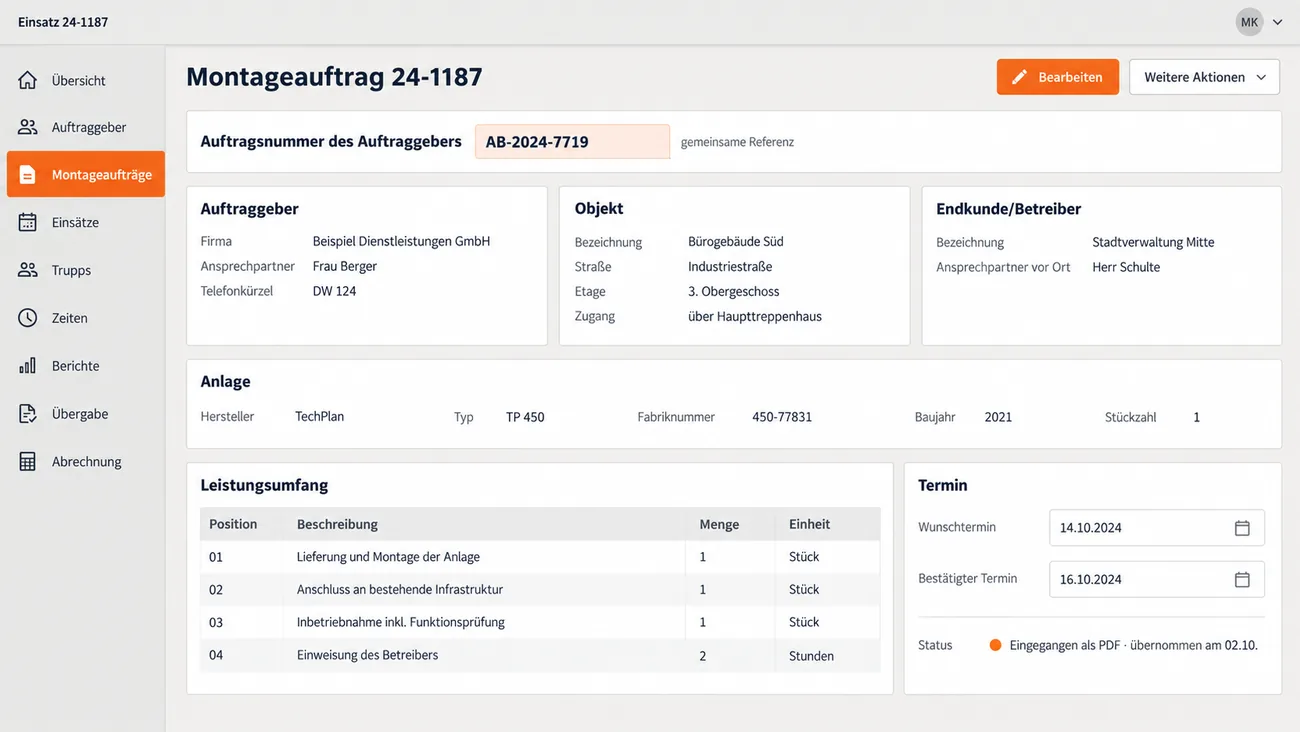Select row 'Inbetriebnahme inkl. Funktionsprüfung'
This screenshot has height=732, width=1300.
pos(540,622)
